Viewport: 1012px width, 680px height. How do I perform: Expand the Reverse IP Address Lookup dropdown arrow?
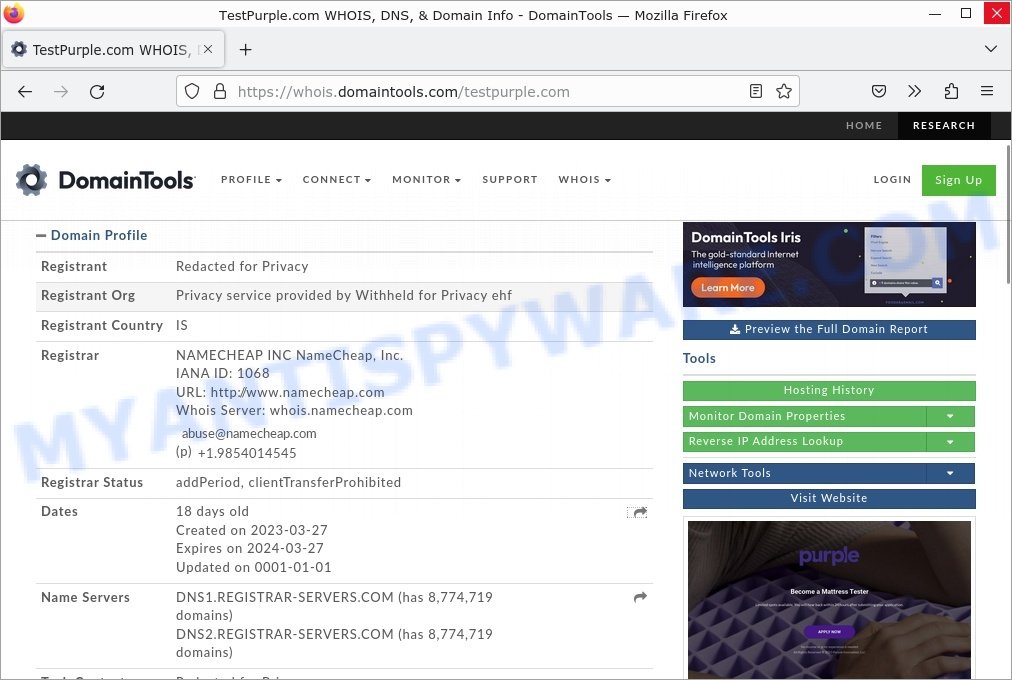coord(950,442)
